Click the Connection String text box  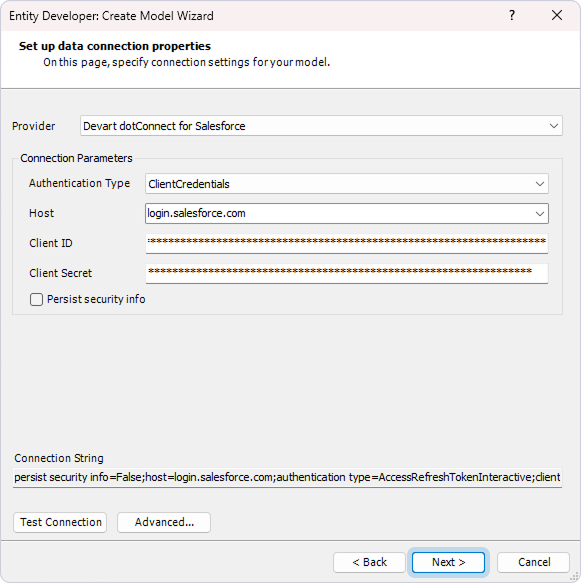click(x=287, y=477)
